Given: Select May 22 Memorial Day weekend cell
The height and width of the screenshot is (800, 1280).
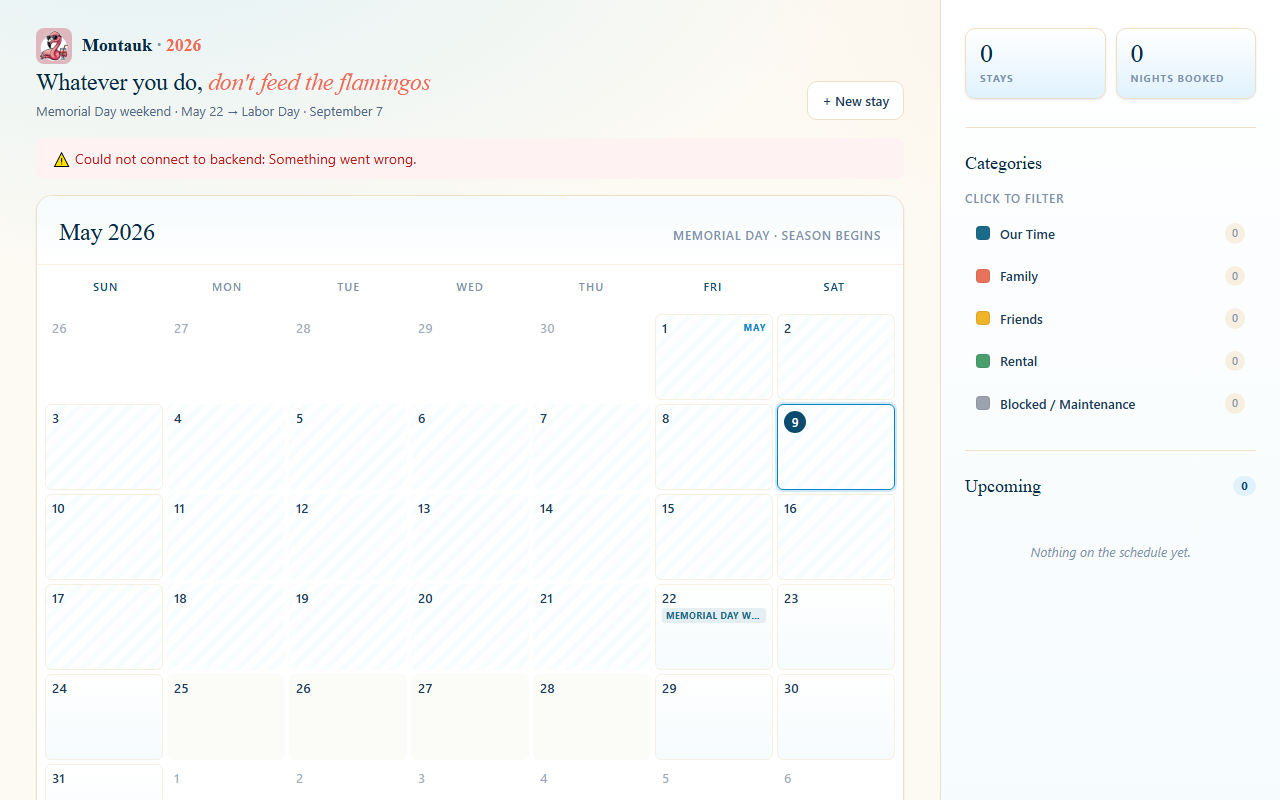Looking at the screenshot, I should tap(714, 627).
